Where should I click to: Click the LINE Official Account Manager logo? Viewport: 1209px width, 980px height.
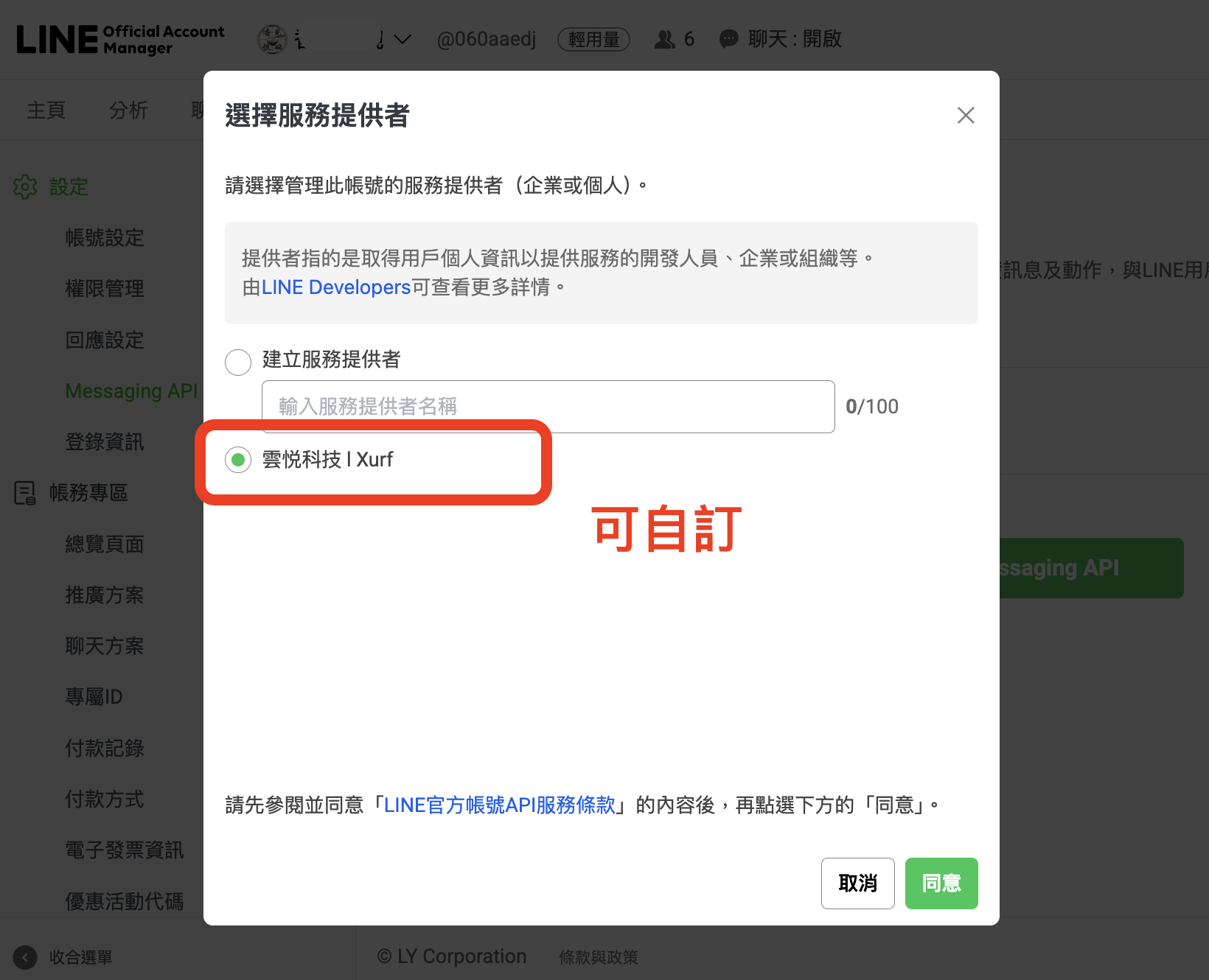[x=120, y=39]
